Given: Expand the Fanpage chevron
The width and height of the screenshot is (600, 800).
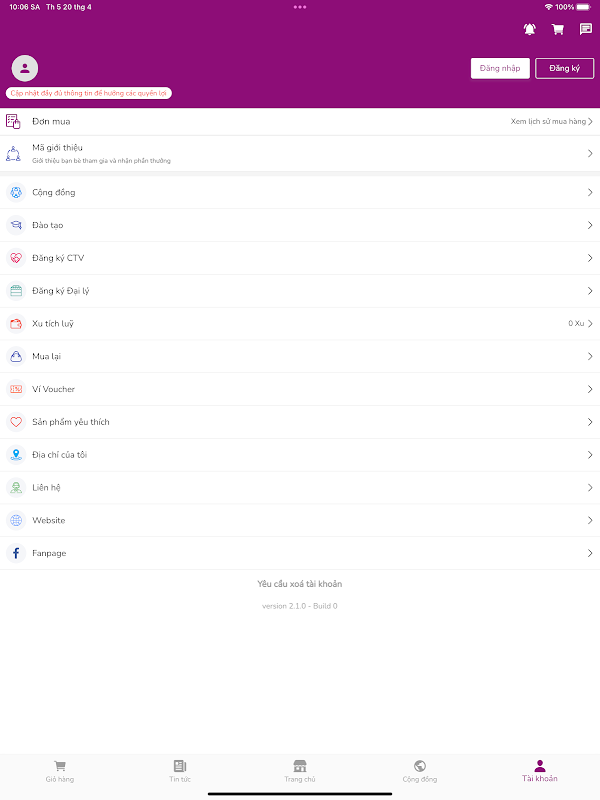Looking at the screenshot, I should 590,553.
